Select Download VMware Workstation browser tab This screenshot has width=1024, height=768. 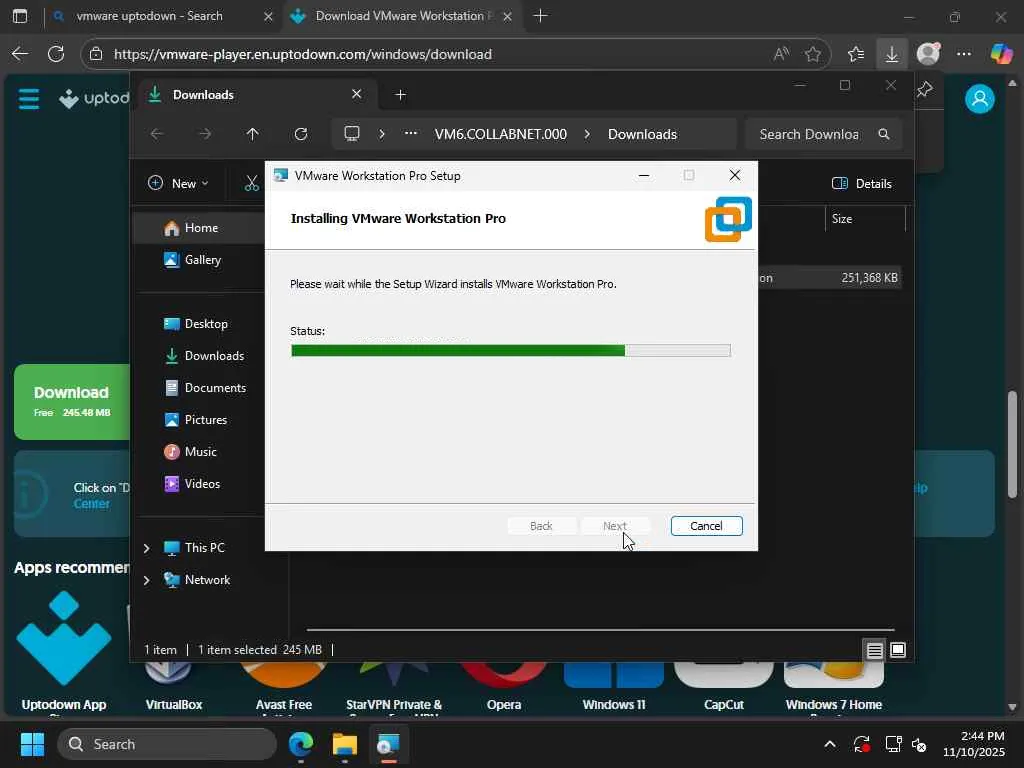coord(403,16)
